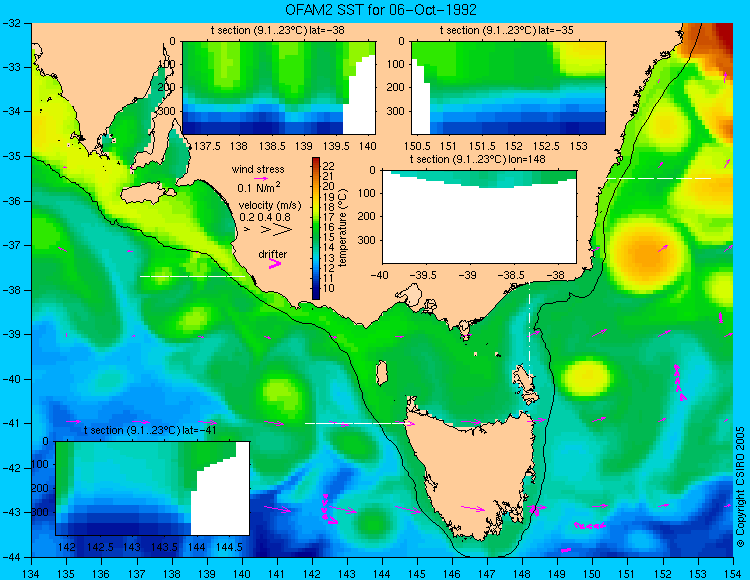Click longitude label '137' on bottom axis

point(136,573)
